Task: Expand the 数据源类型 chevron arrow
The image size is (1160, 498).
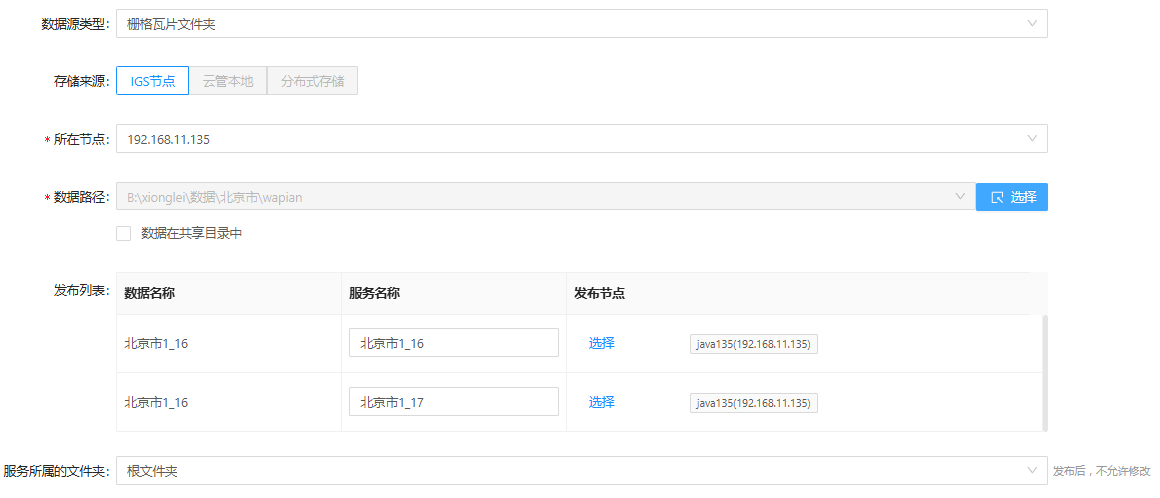Action: point(1033,24)
